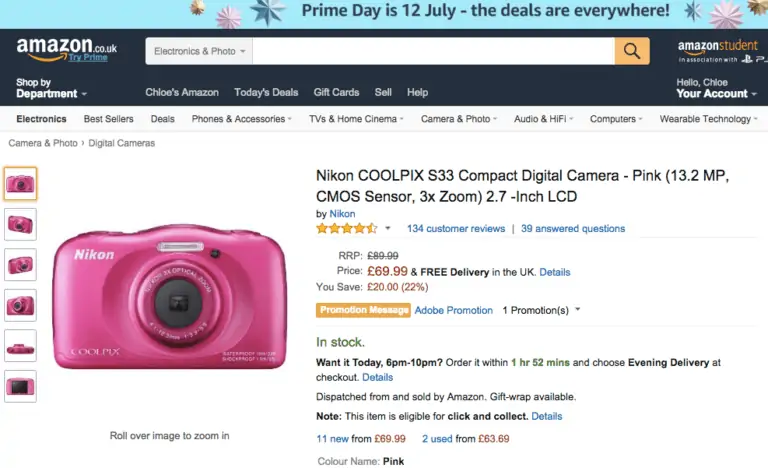
Task: Expand the Shop by Department menu
Action: point(51,88)
